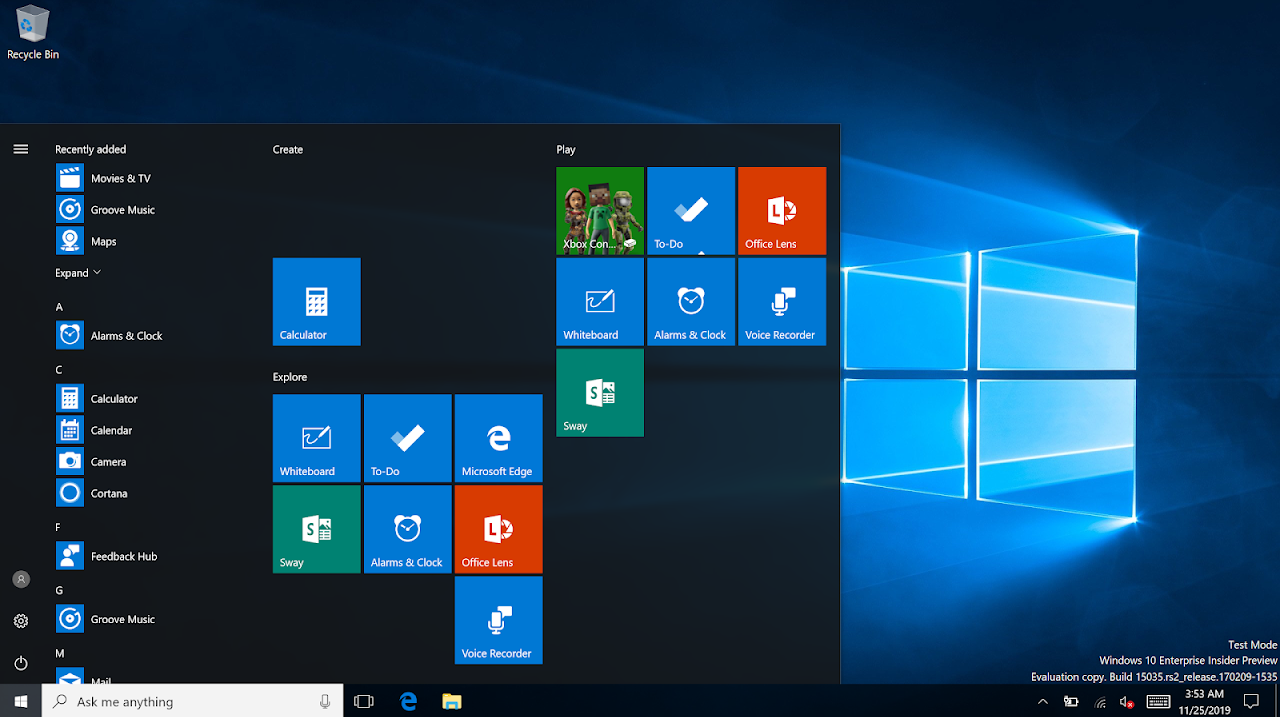
Task: Open Voice Recorder tile in Explore group
Action: (499, 620)
